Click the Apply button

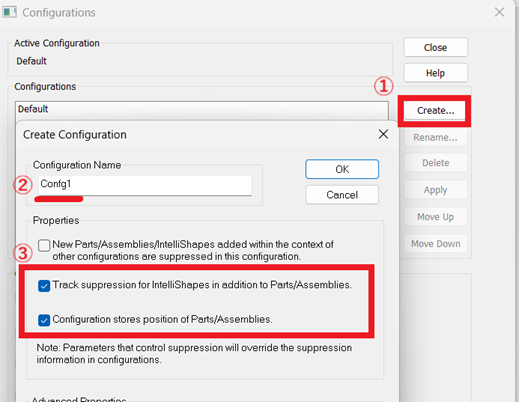[436, 190]
